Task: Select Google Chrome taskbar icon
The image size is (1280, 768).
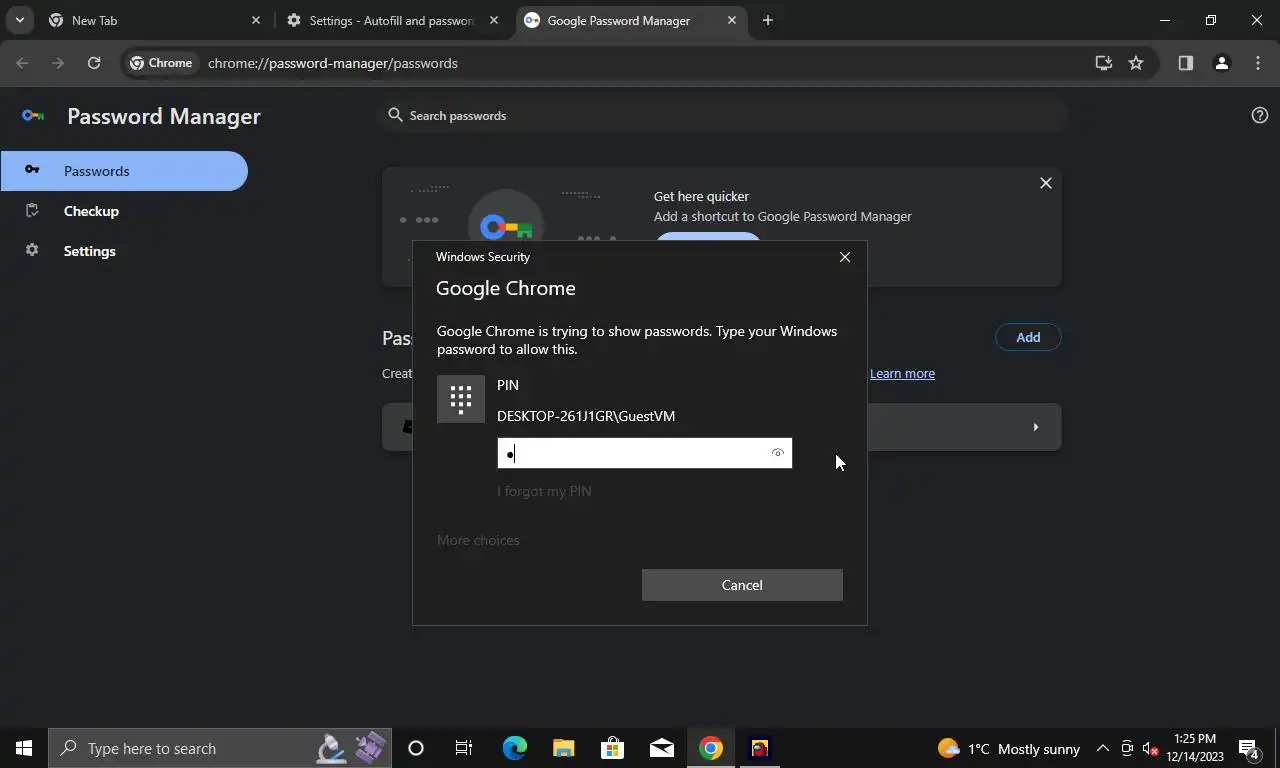Action: pos(710,748)
